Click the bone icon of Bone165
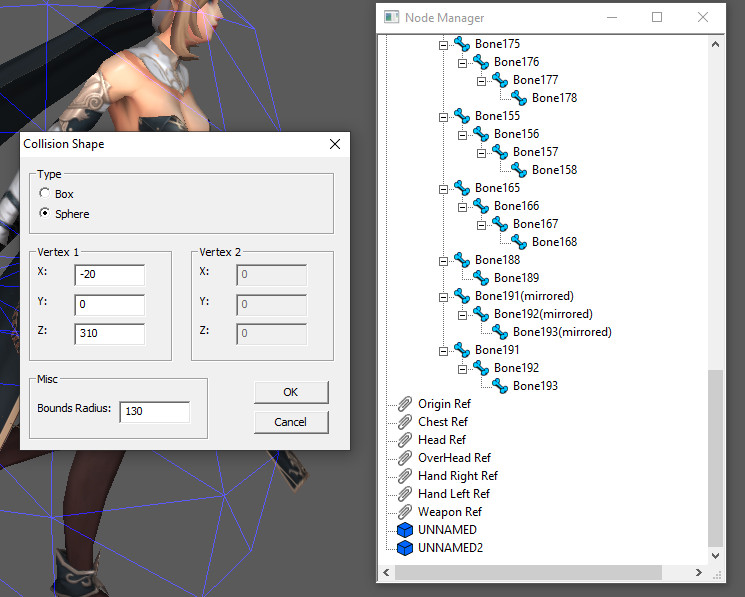Screen dimensions: 745x597 point(462,188)
